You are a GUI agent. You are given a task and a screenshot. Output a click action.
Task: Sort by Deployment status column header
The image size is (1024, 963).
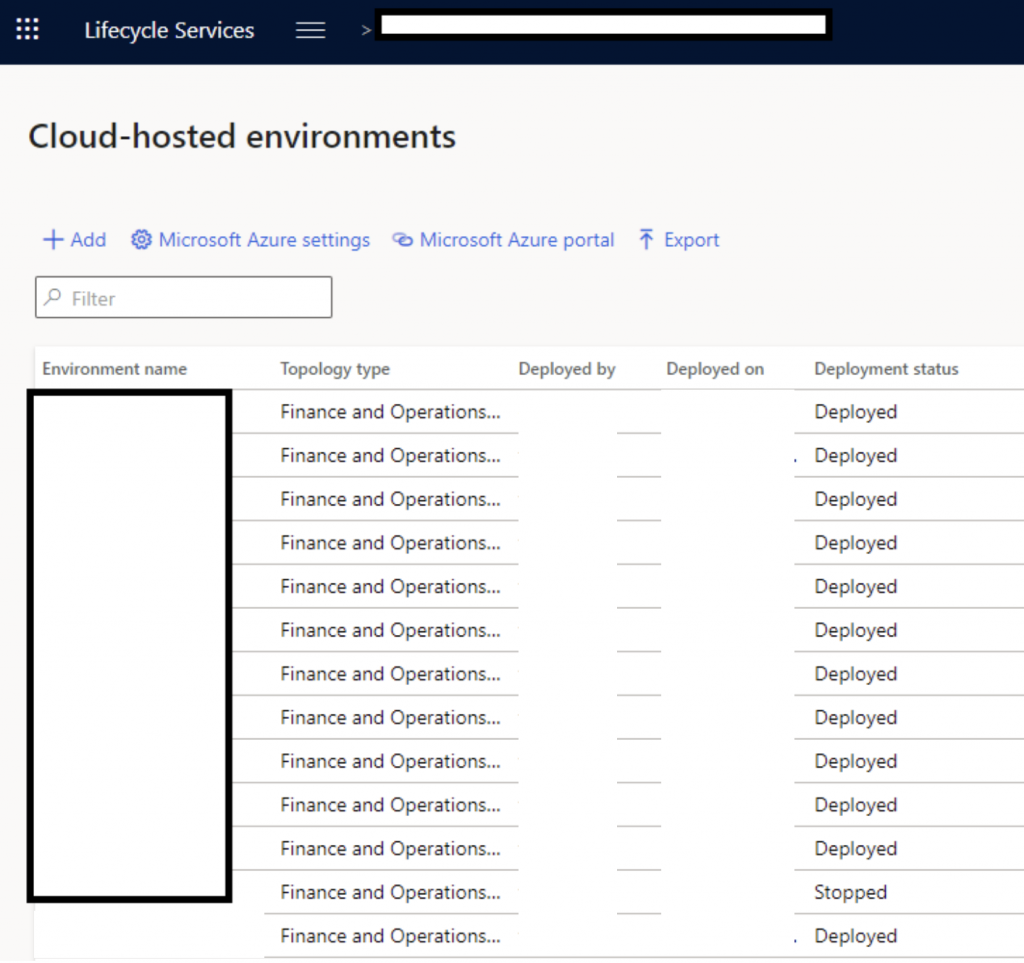[886, 369]
